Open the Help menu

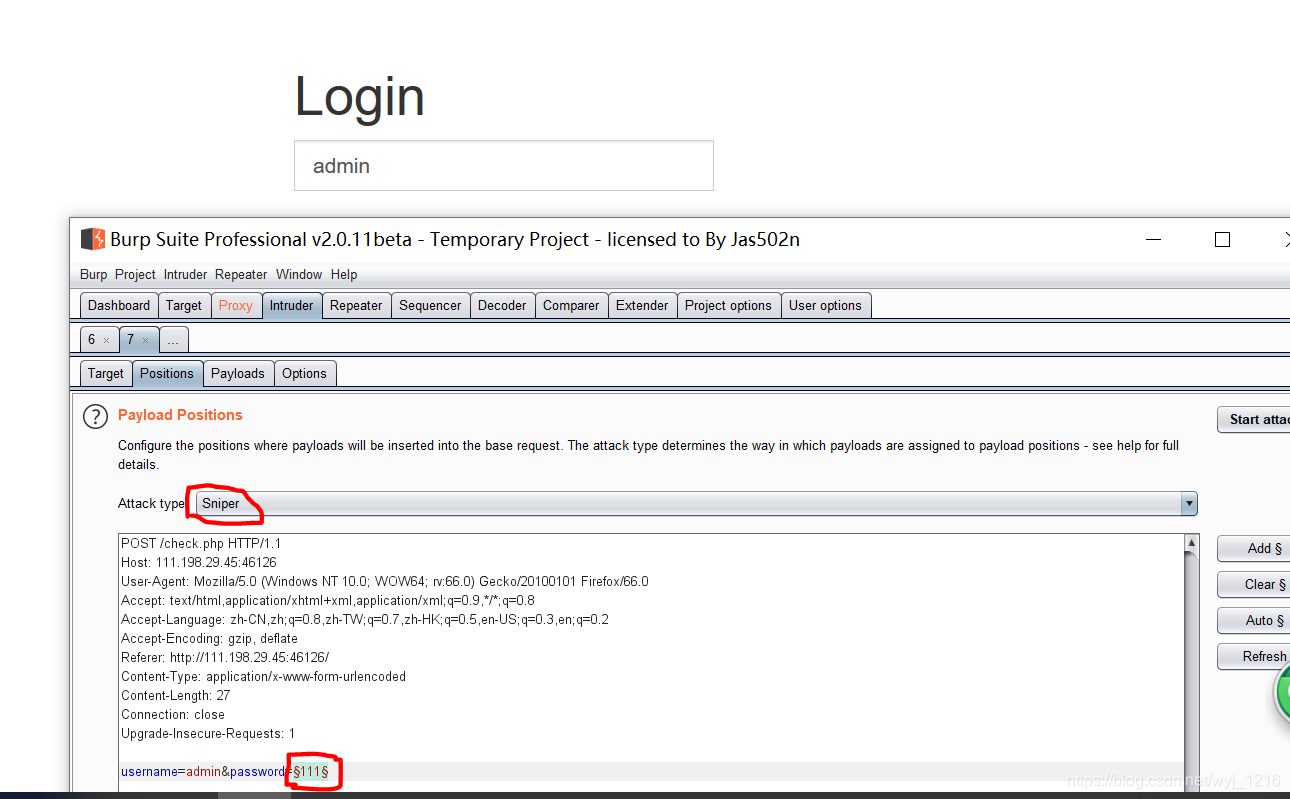344,274
